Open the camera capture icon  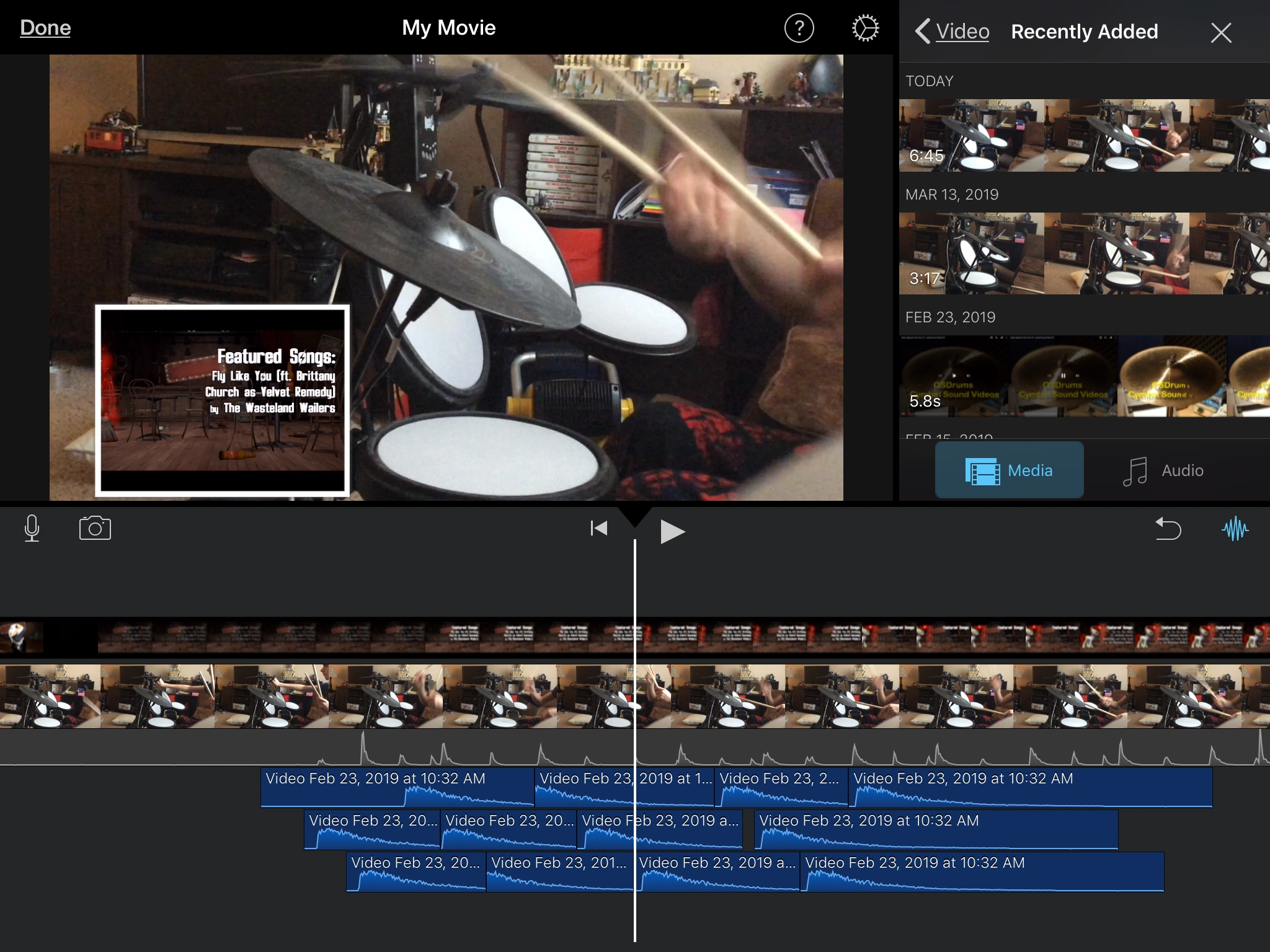(95, 529)
